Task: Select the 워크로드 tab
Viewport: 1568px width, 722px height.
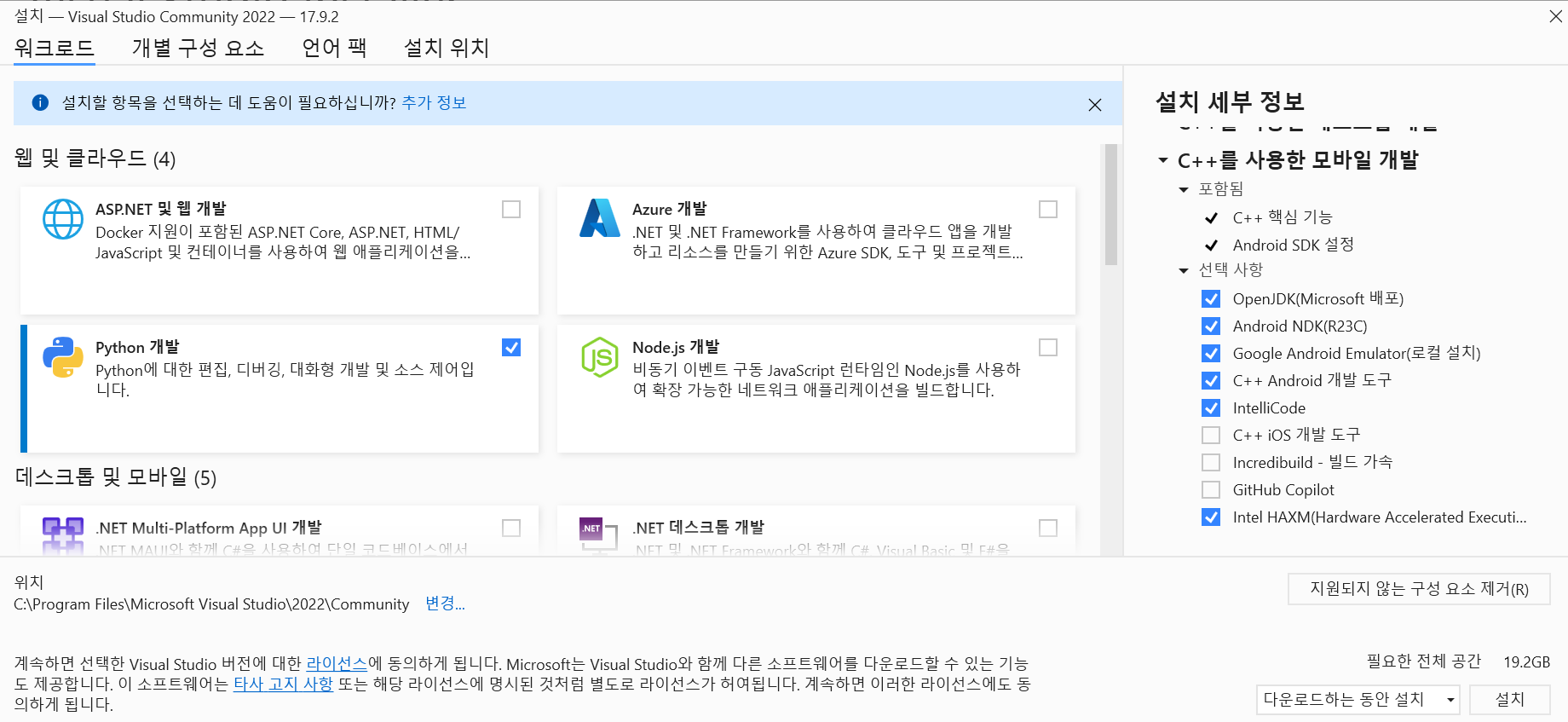Action: click(x=55, y=48)
